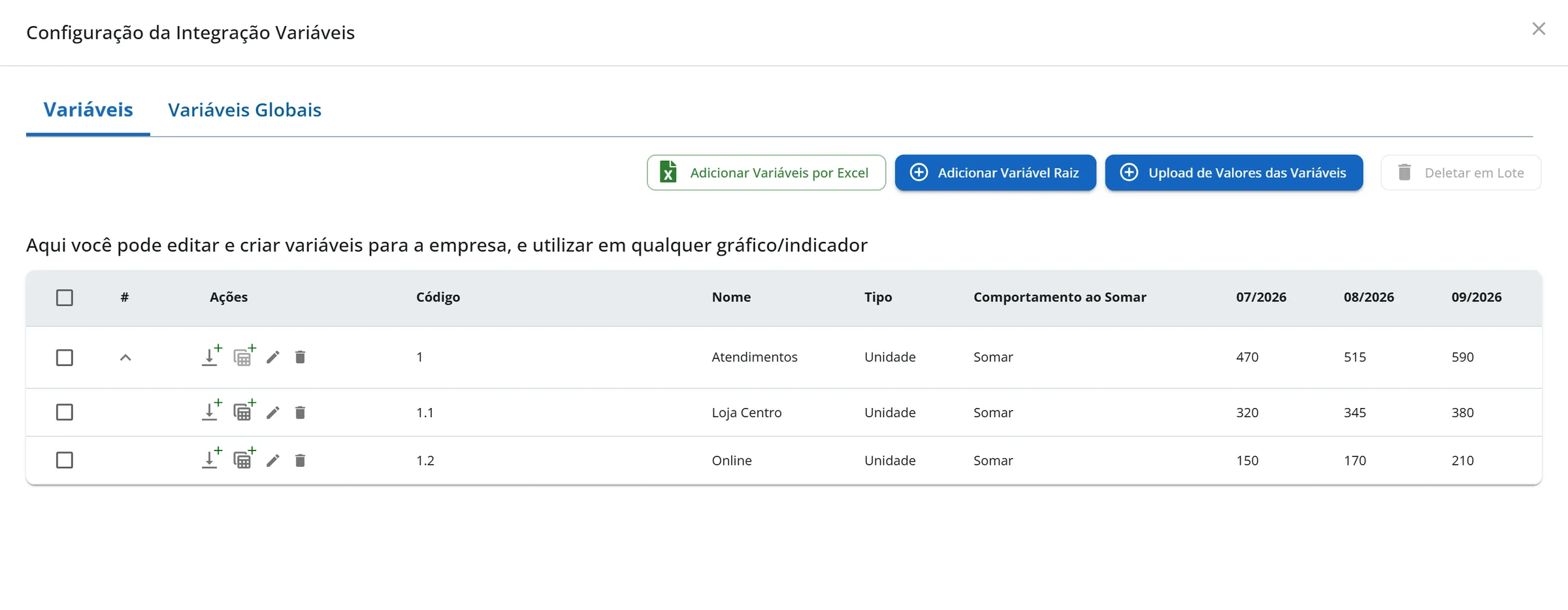The height and width of the screenshot is (610, 1568).
Task: Click code 1.2 cell
Action: [425, 460]
